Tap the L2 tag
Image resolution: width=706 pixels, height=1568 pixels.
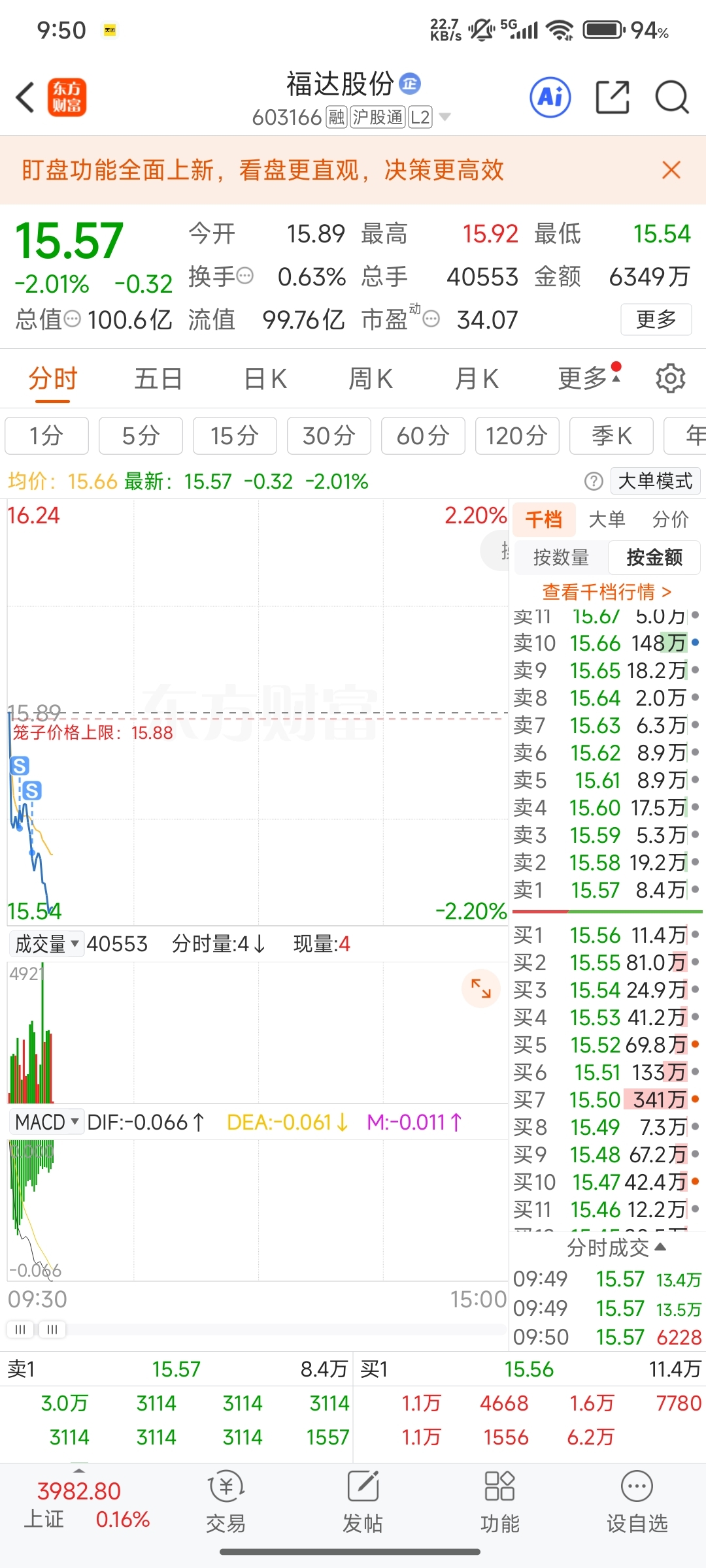pos(420,118)
